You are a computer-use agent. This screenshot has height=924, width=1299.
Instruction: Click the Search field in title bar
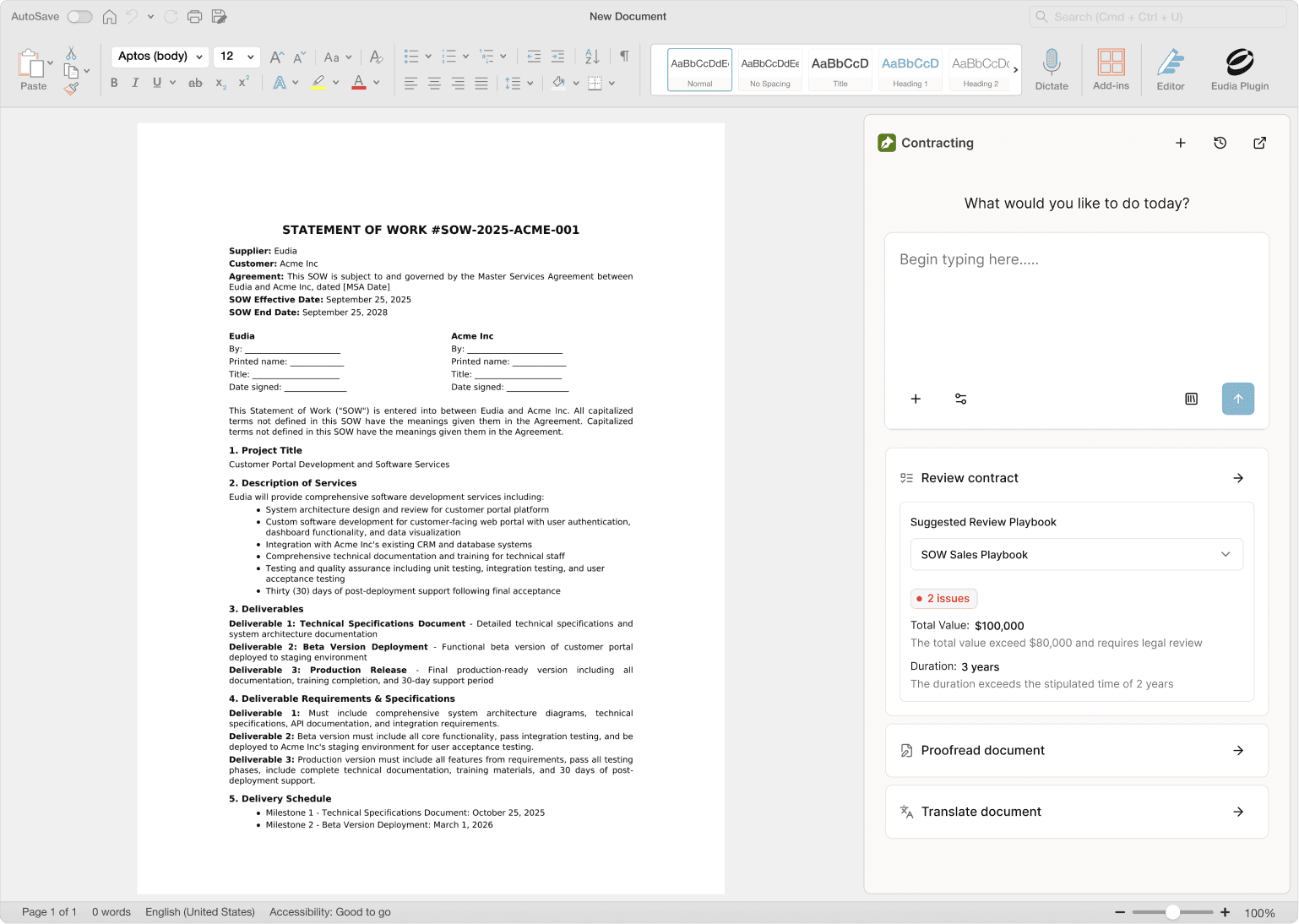coord(1157,17)
